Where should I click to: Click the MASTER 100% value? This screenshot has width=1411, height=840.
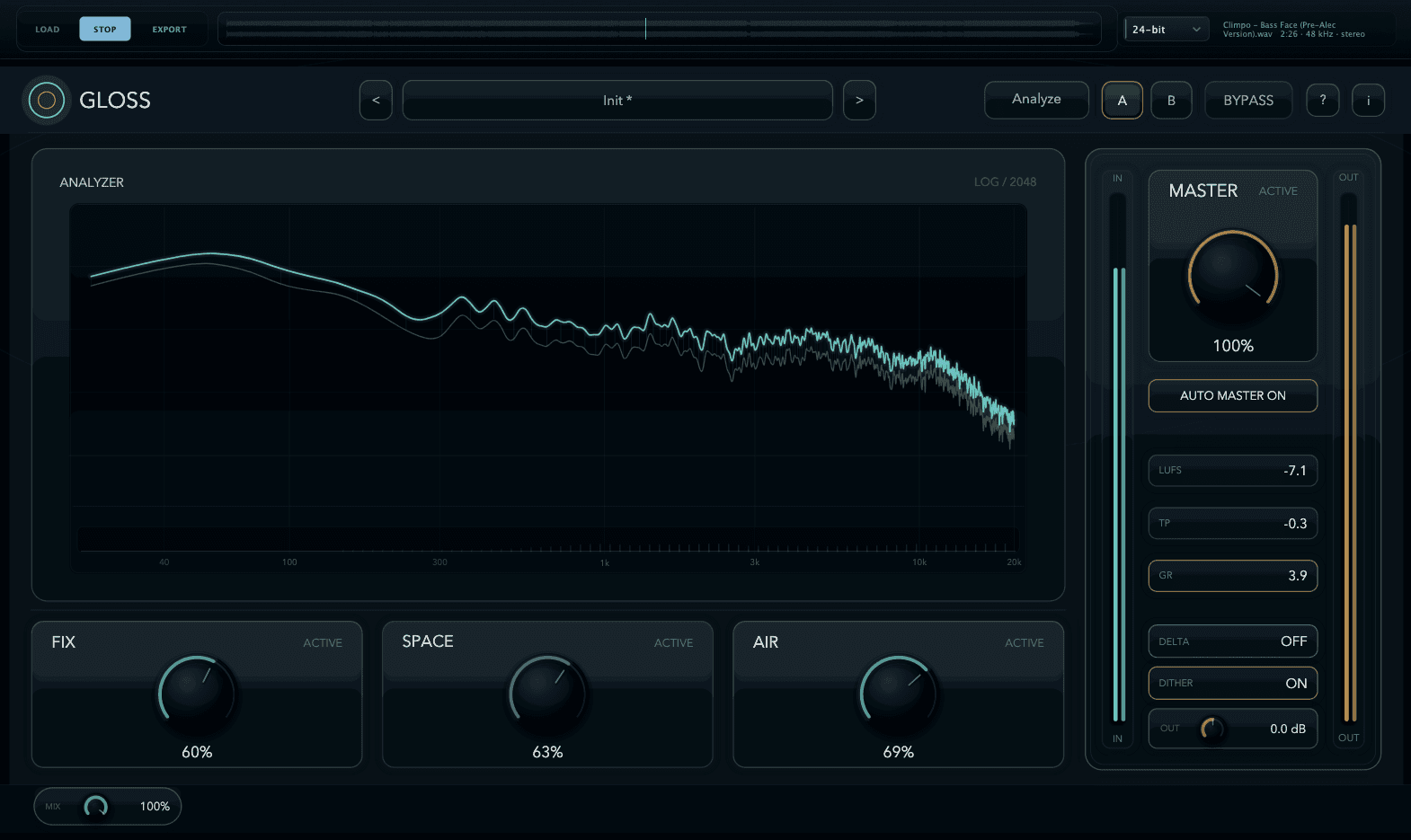click(x=1233, y=346)
